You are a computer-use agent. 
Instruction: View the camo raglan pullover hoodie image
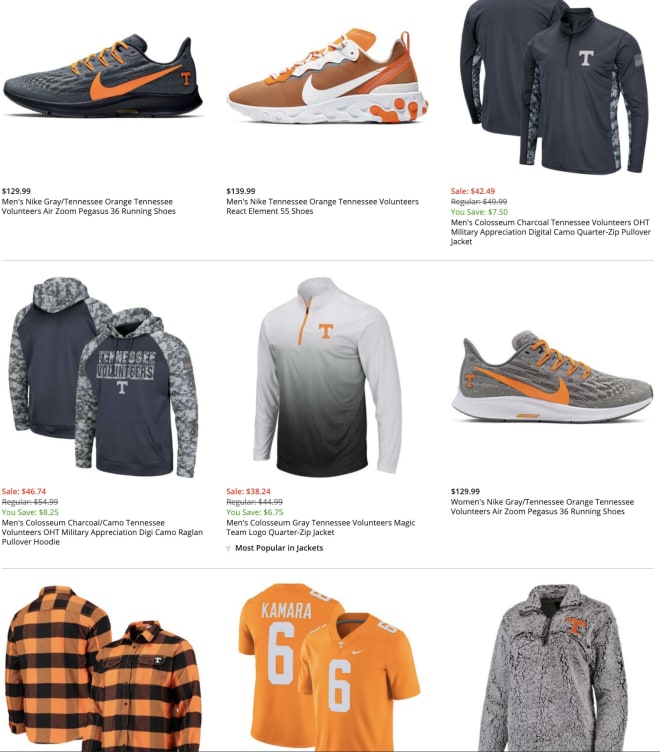103,377
